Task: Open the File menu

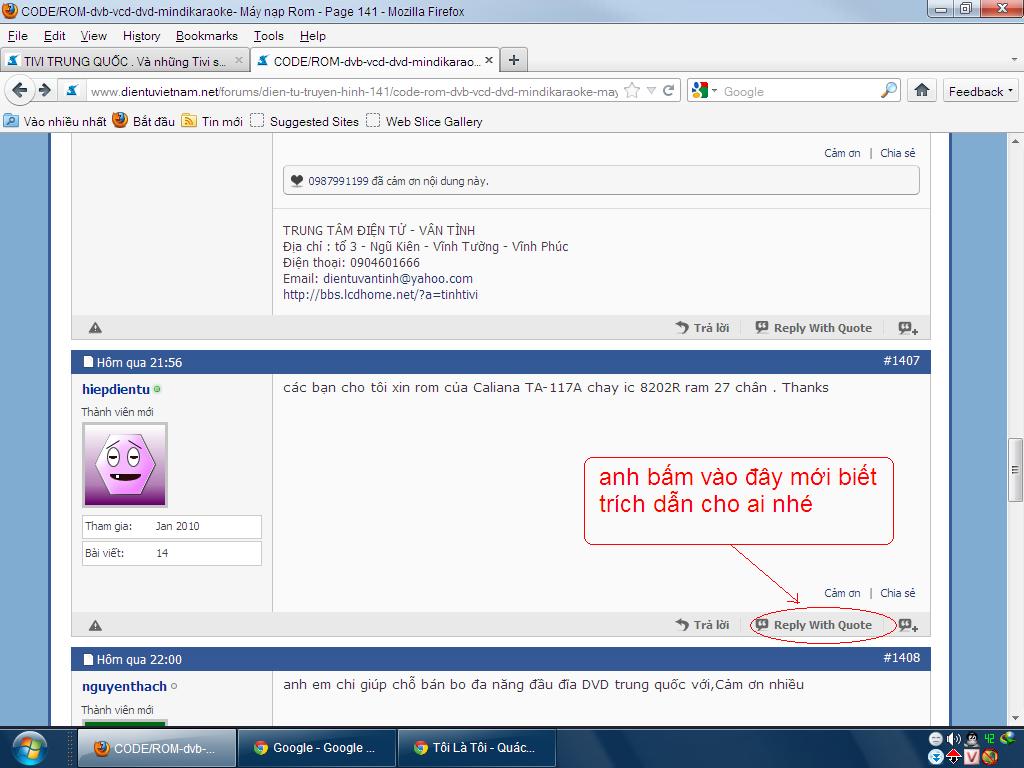Action: click(18, 36)
